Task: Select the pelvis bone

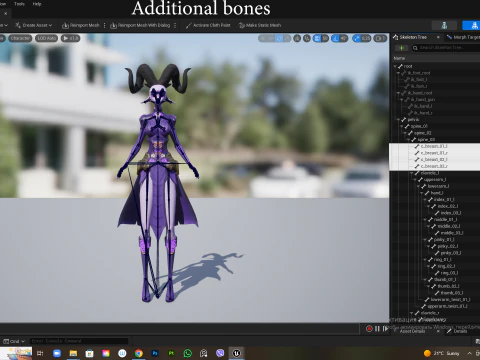Action: pos(413,120)
